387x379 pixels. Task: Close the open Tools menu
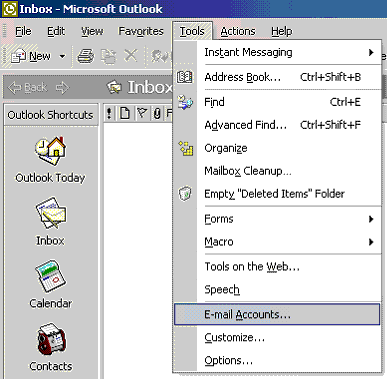(x=192, y=31)
